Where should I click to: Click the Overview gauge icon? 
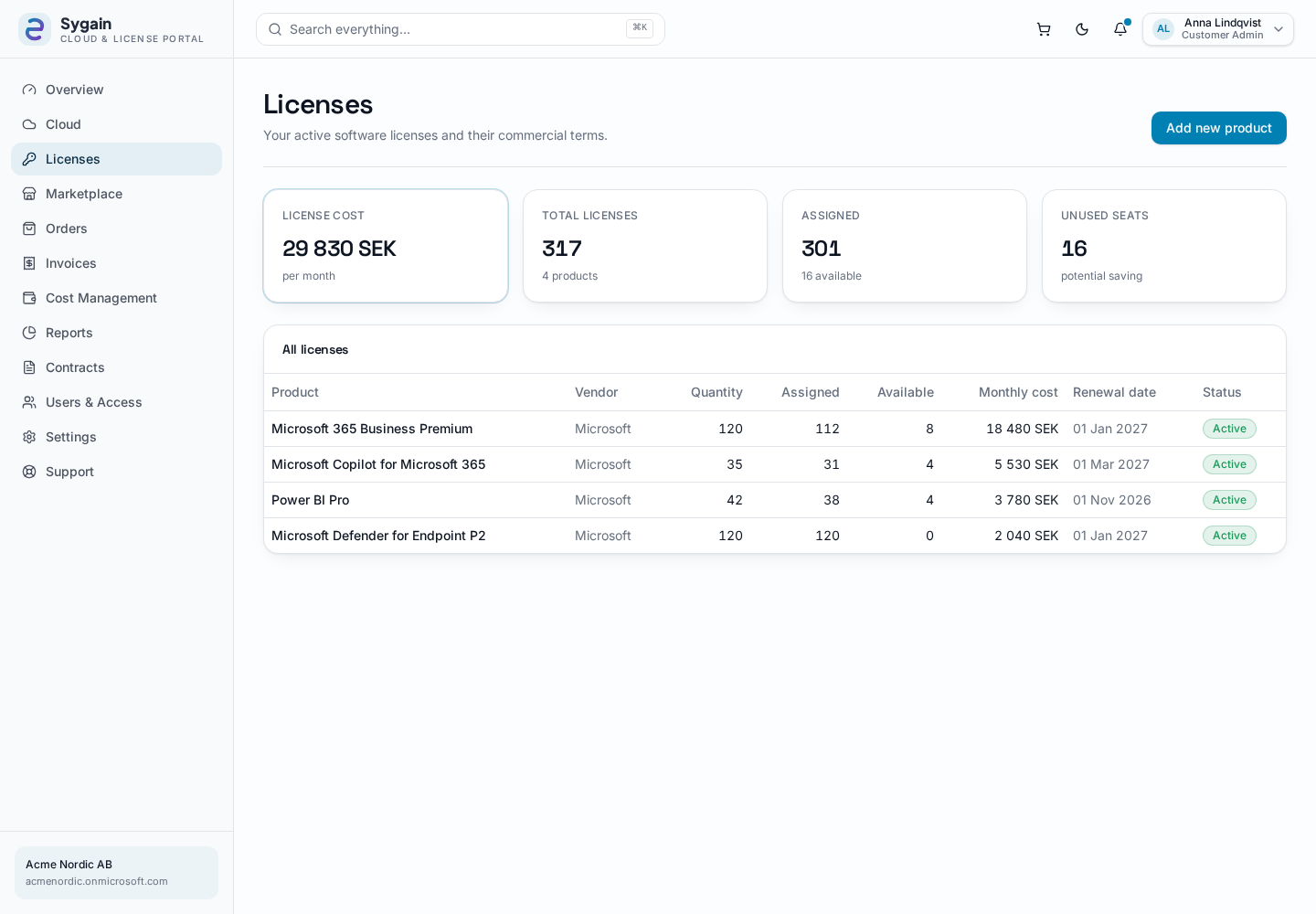coord(29,90)
